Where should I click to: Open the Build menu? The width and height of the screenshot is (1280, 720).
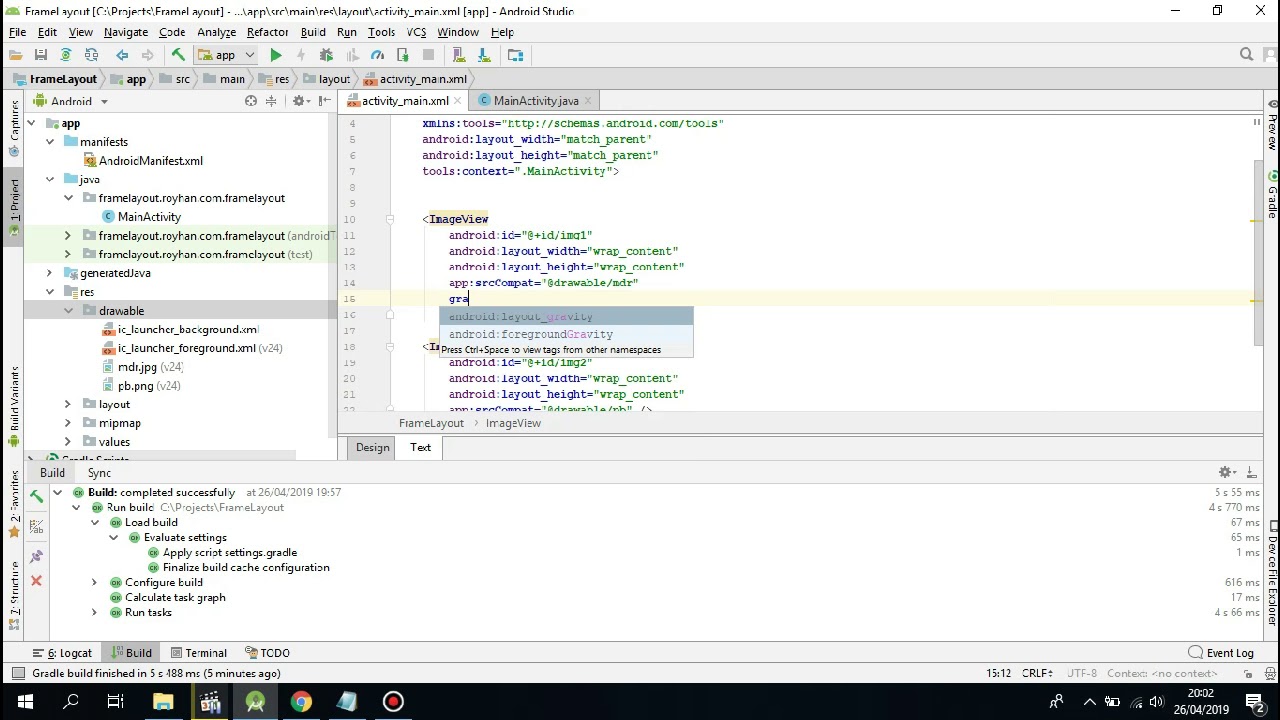coord(313,32)
